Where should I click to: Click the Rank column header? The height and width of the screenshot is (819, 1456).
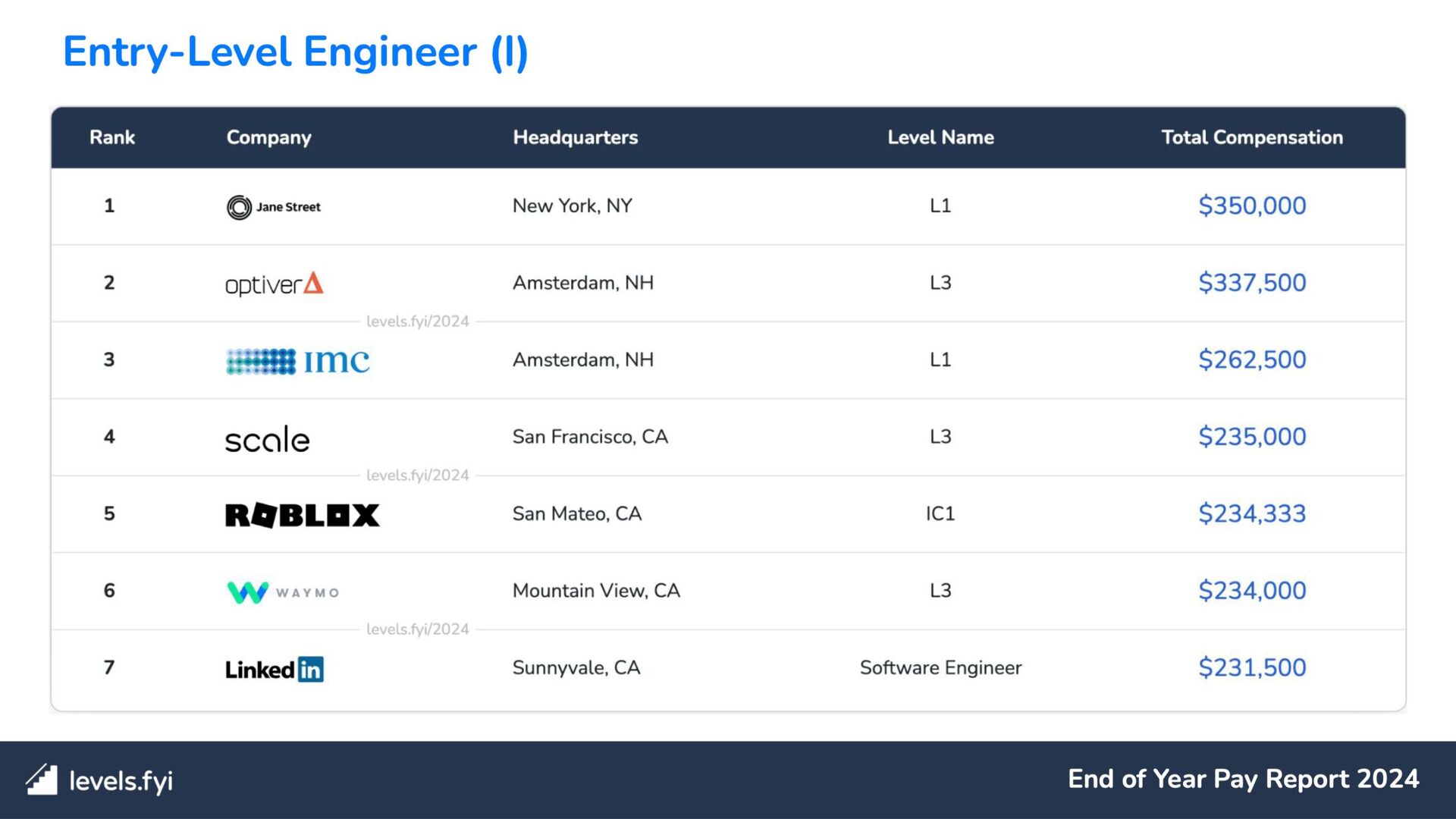tap(112, 137)
